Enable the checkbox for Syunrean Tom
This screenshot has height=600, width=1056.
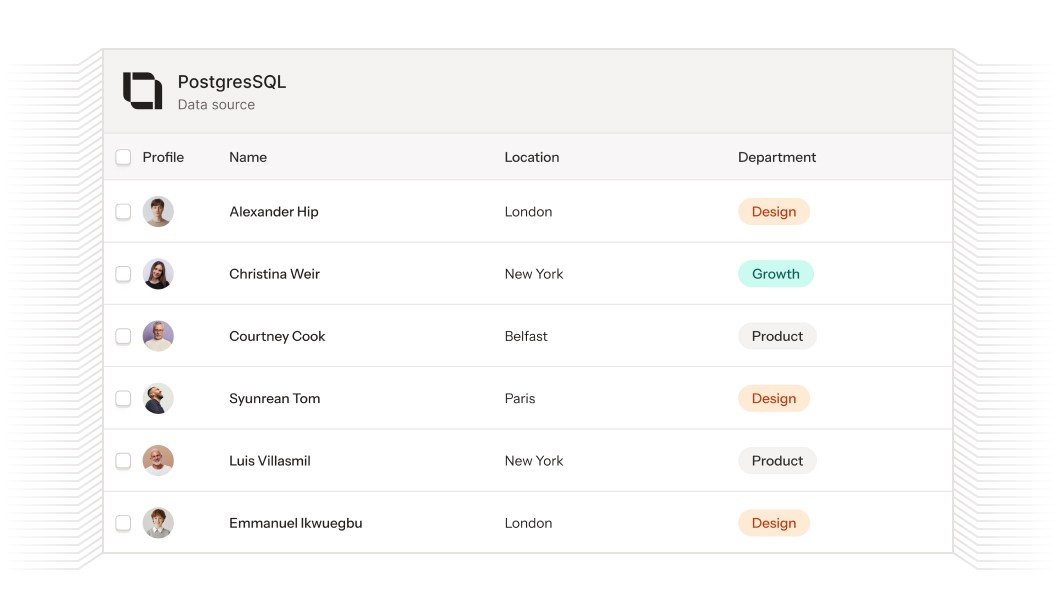[x=123, y=398]
